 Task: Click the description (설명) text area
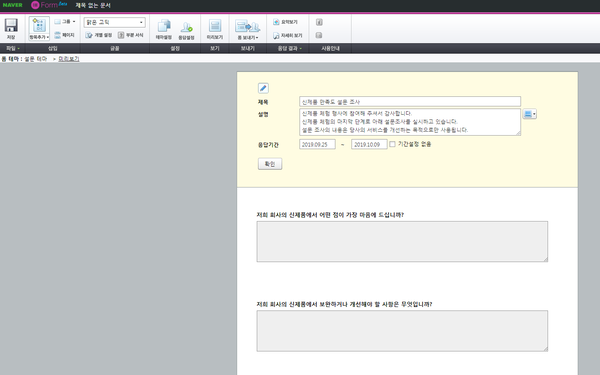coord(410,122)
